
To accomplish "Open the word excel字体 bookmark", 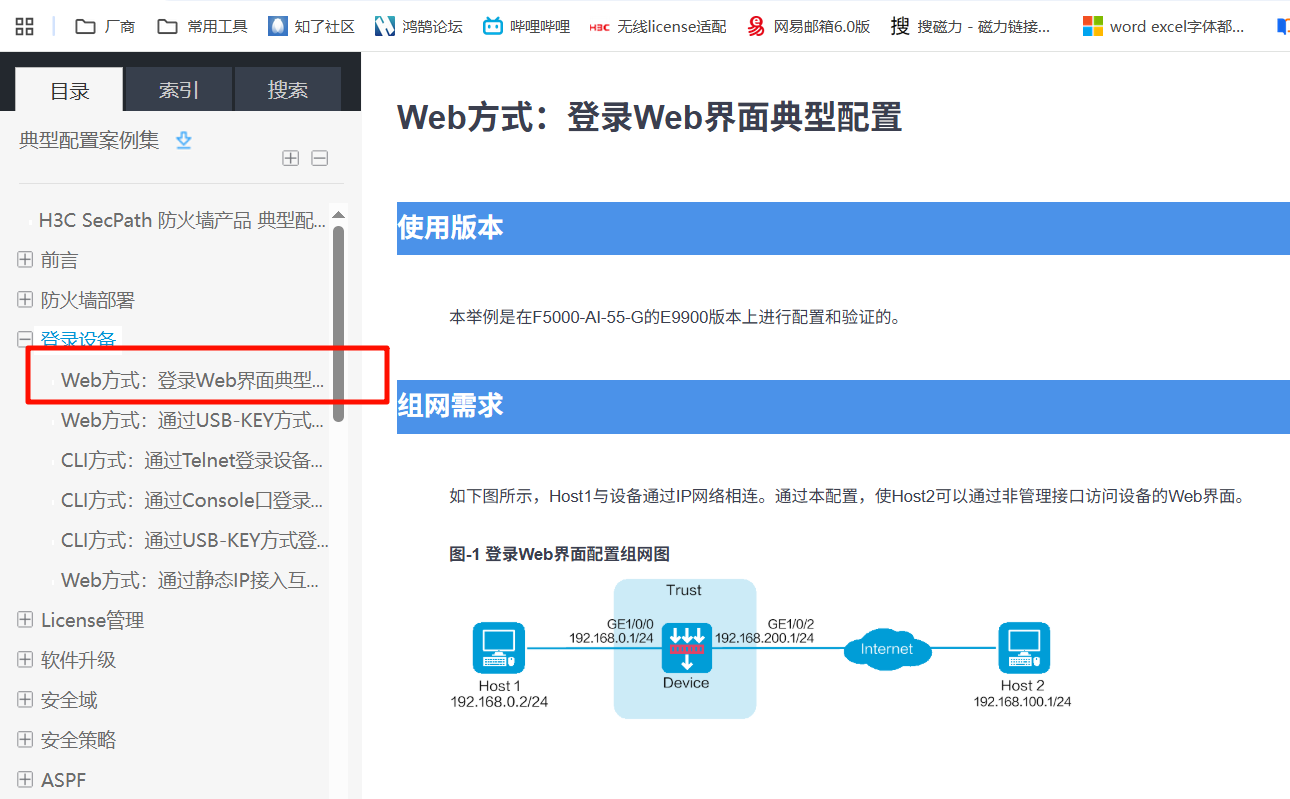I will coord(1164,26).
